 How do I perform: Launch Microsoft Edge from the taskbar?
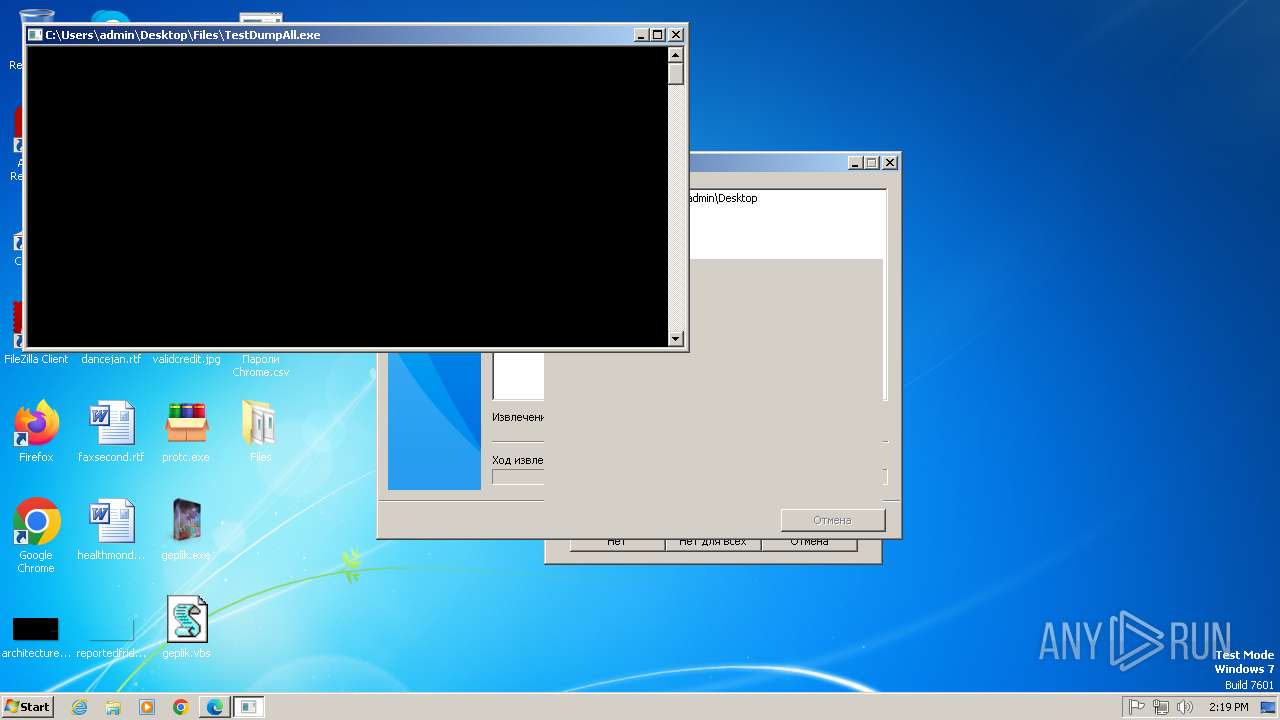click(215, 707)
